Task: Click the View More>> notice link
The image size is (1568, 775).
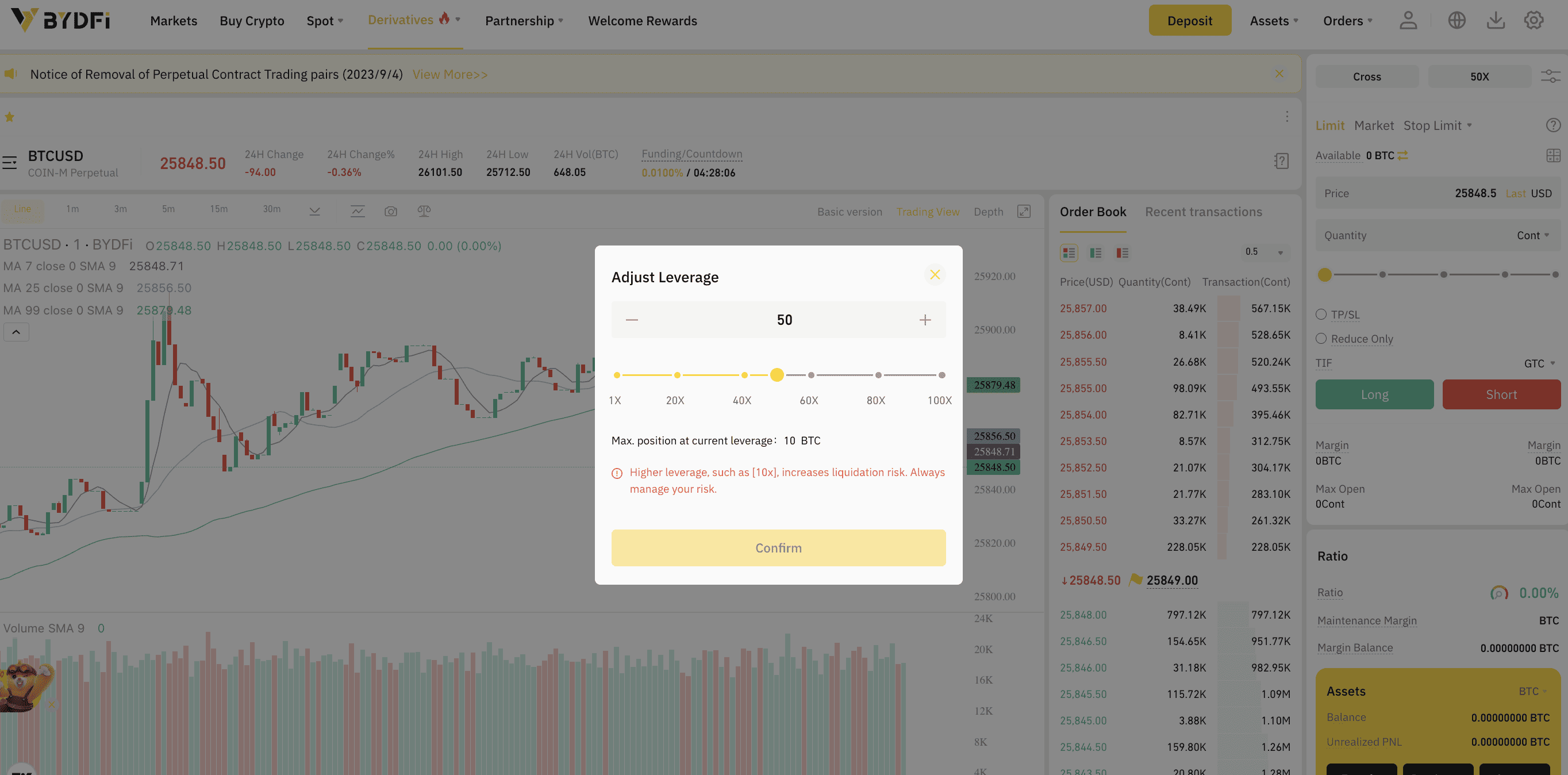Action: coord(450,74)
